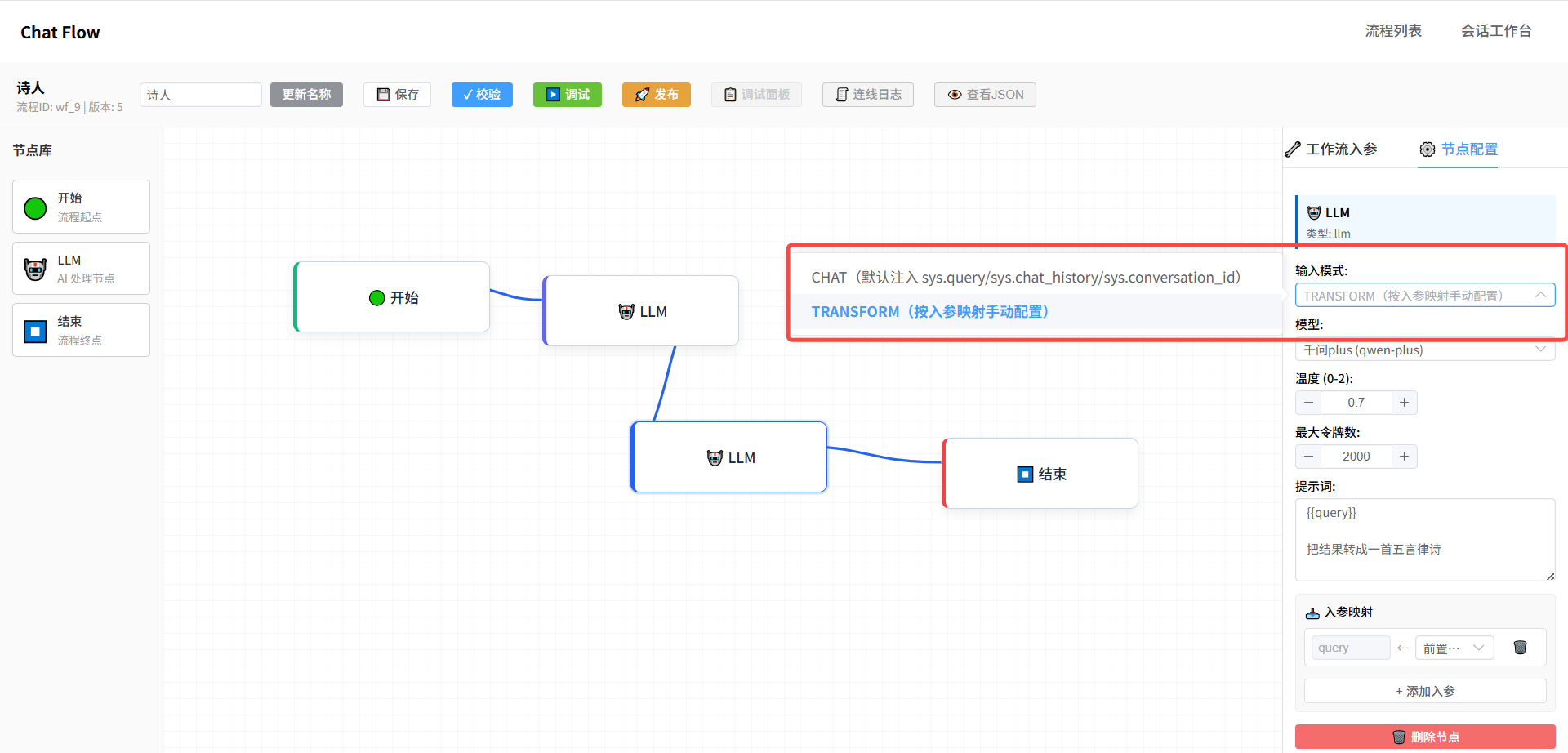The width and height of the screenshot is (1568, 753).
Task: Click the text "流程ID: wf_9 | 版本: 5"
Action: point(69,107)
